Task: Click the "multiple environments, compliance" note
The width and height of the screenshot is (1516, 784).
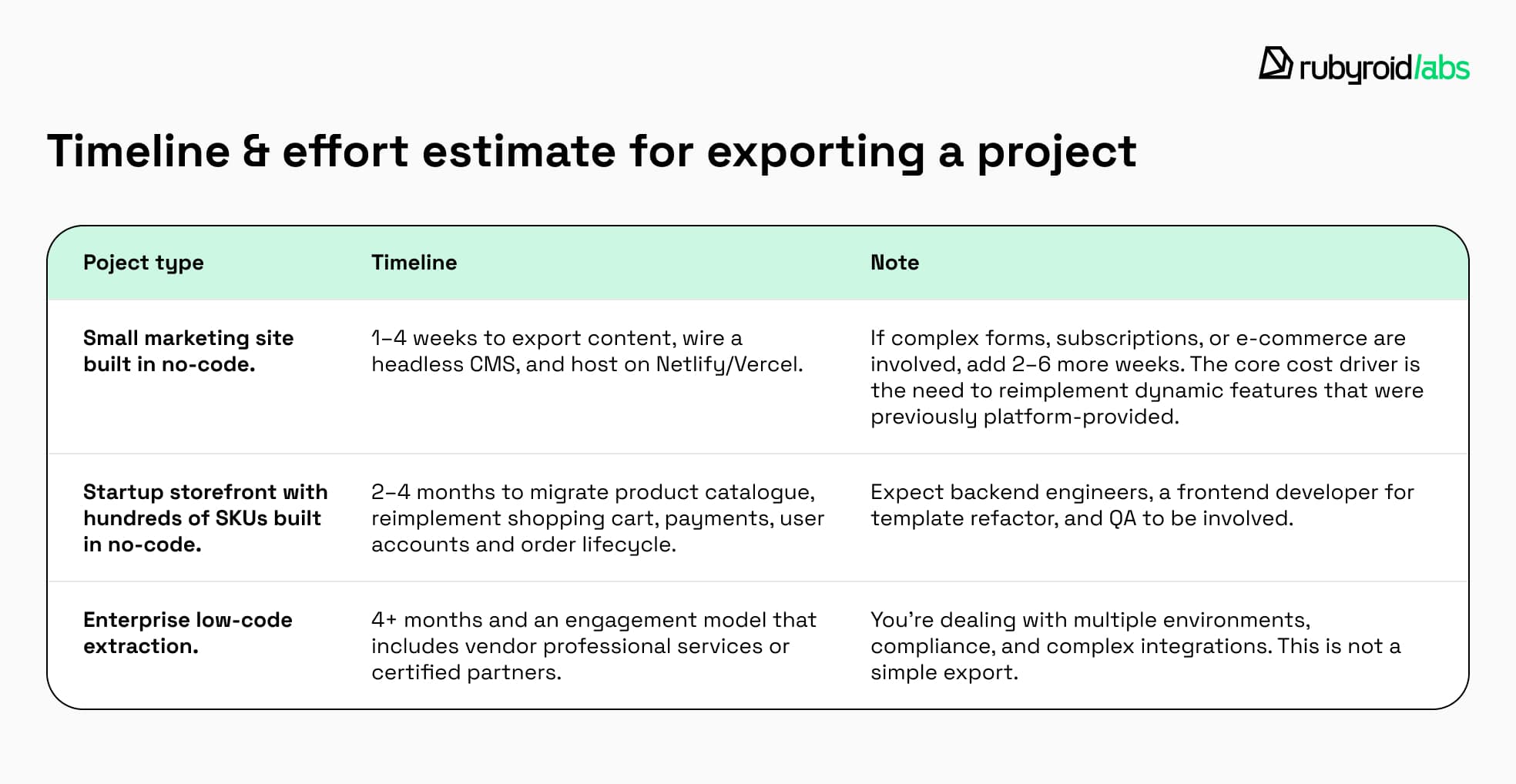Action: pos(1135,645)
